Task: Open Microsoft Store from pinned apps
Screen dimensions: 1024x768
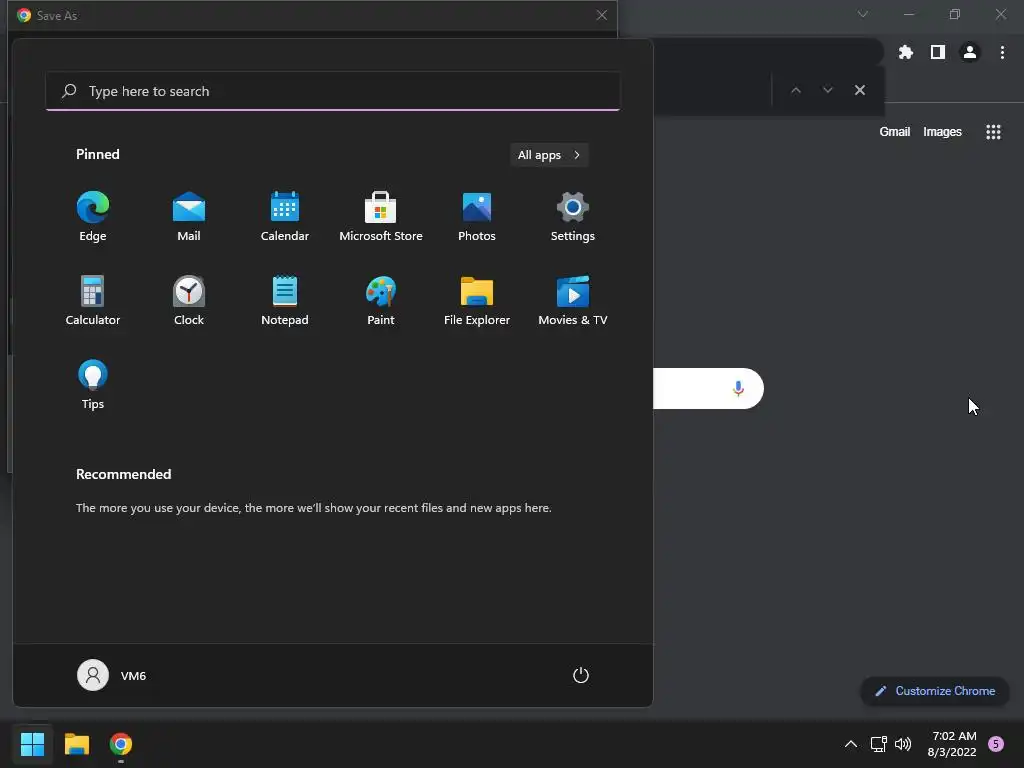Action: coord(381,216)
